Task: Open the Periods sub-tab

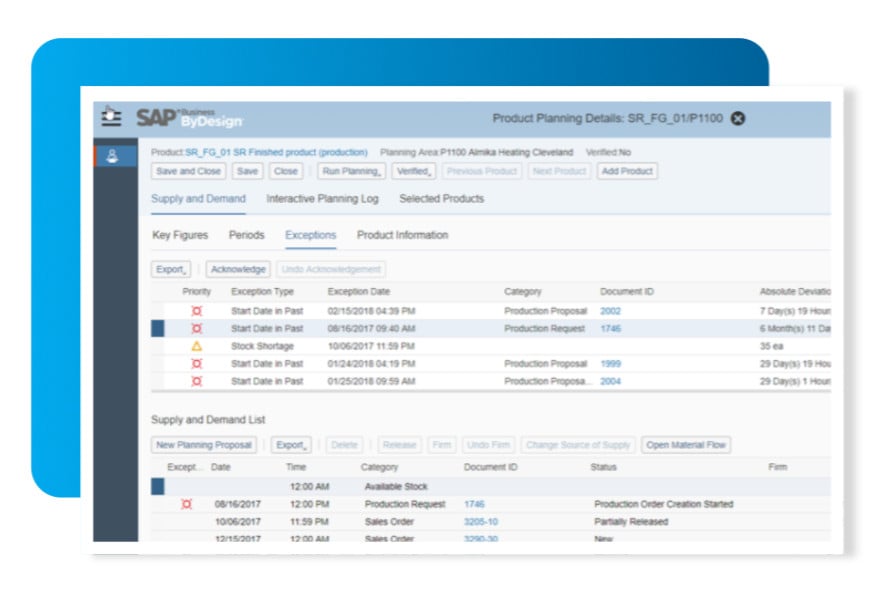Action: [246, 235]
